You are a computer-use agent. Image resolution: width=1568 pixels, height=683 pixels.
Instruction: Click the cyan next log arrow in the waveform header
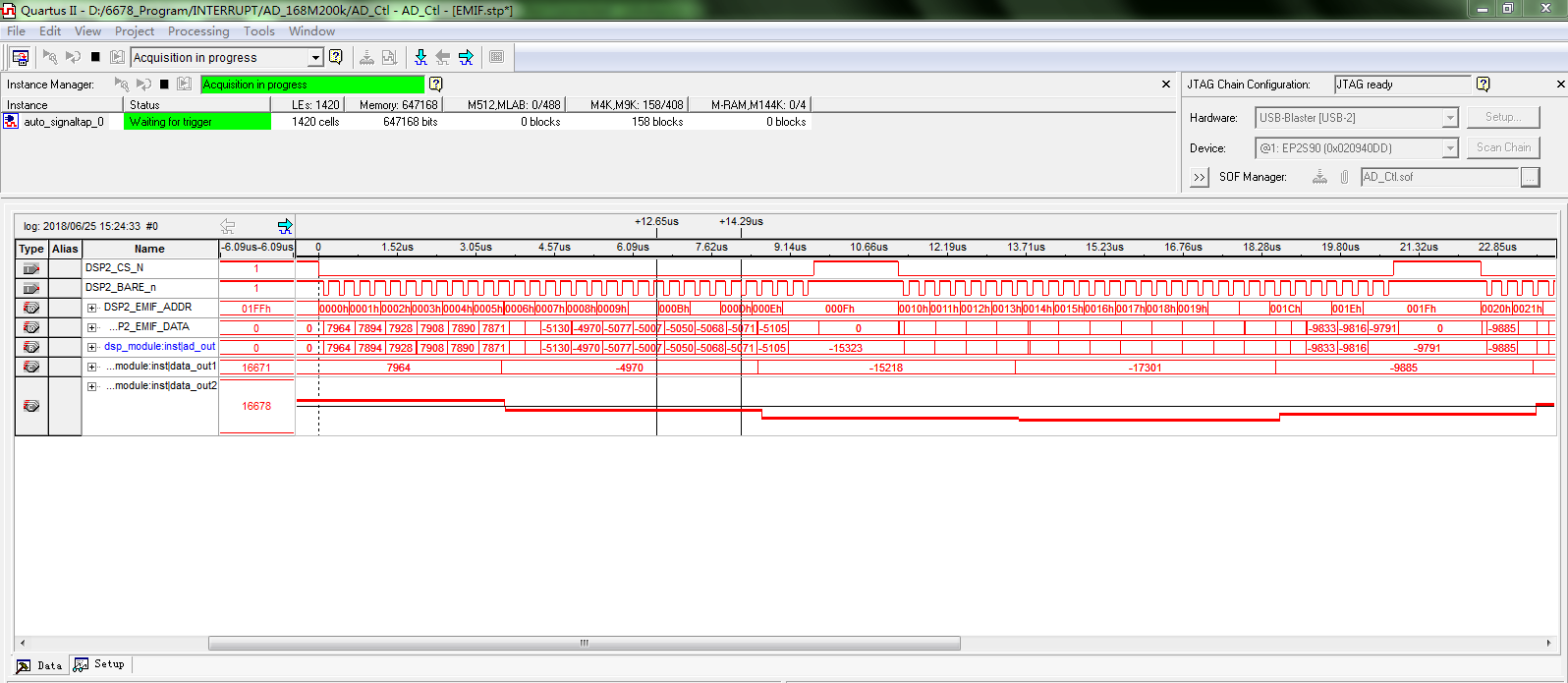pyautogui.click(x=285, y=226)
